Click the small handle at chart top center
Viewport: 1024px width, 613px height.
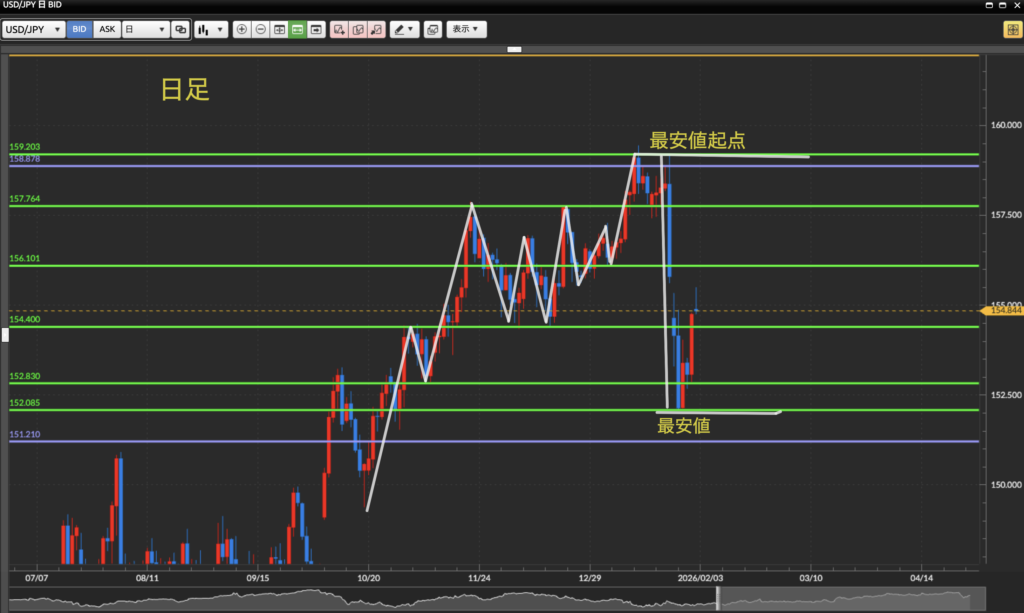pos(515,49)
